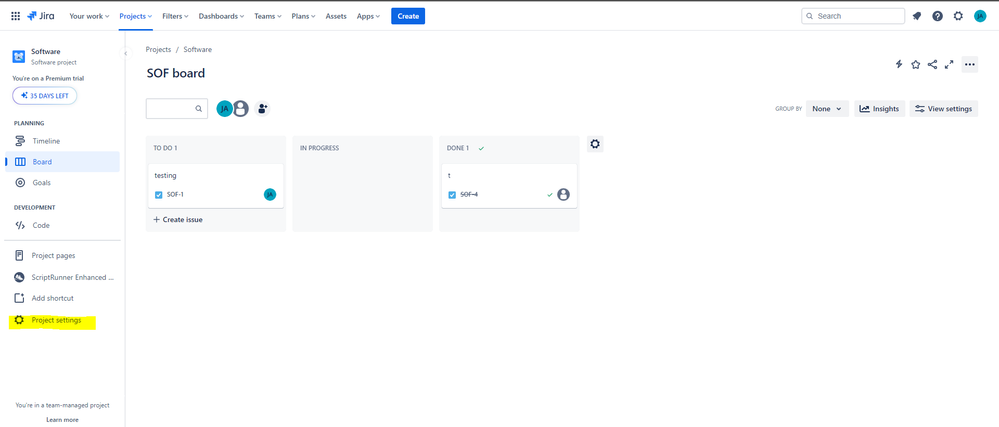Click the add people icon

262,109
